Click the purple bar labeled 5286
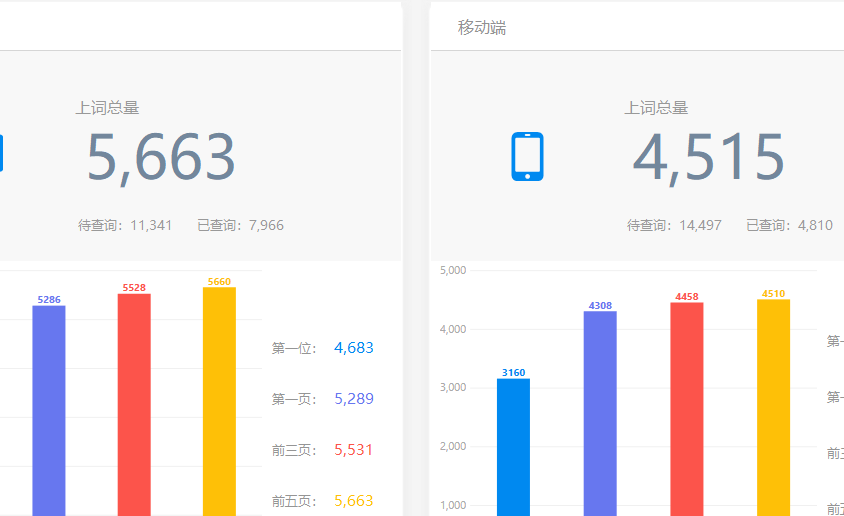This screenshot has width=844, height=516. coord(49,411)
